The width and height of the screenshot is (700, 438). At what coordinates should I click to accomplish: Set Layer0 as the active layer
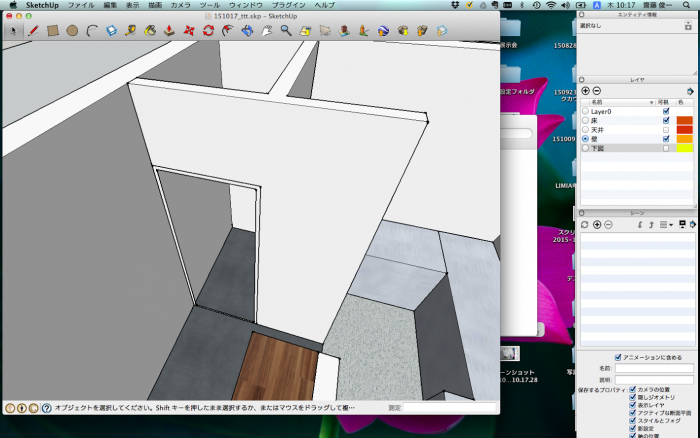[x=585, y=111]
